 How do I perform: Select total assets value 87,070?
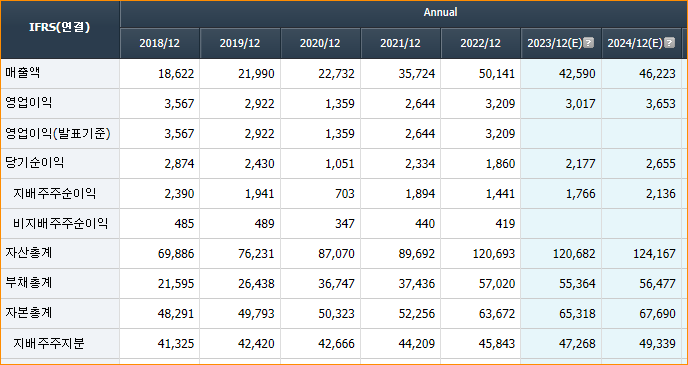point(337,254)
